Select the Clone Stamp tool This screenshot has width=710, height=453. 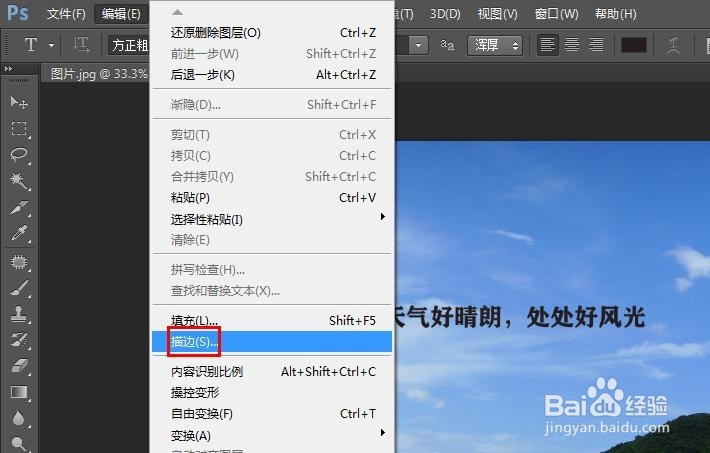19,313
